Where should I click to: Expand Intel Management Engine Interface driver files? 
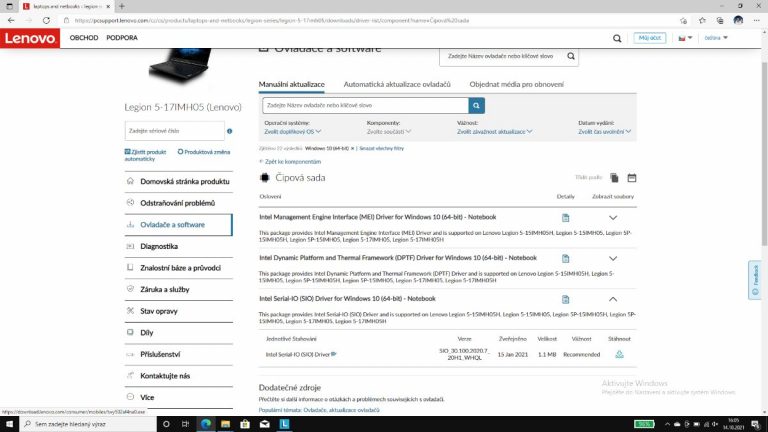pos(613,217)
